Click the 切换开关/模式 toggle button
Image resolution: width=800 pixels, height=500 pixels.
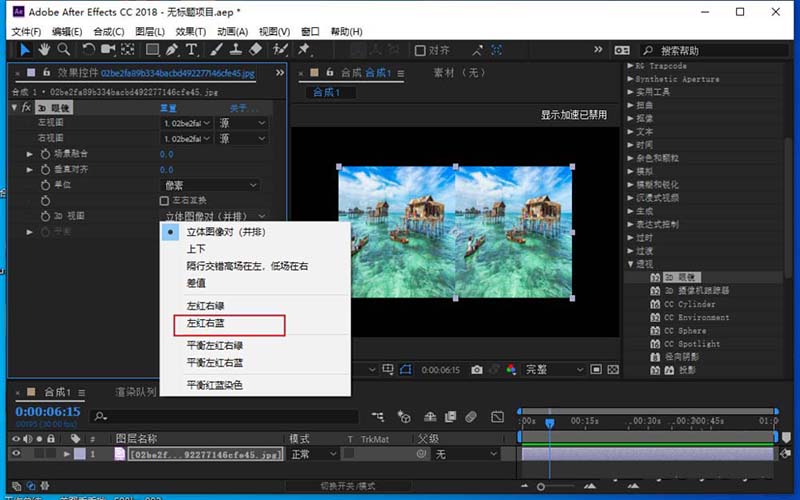pos(347,486)
